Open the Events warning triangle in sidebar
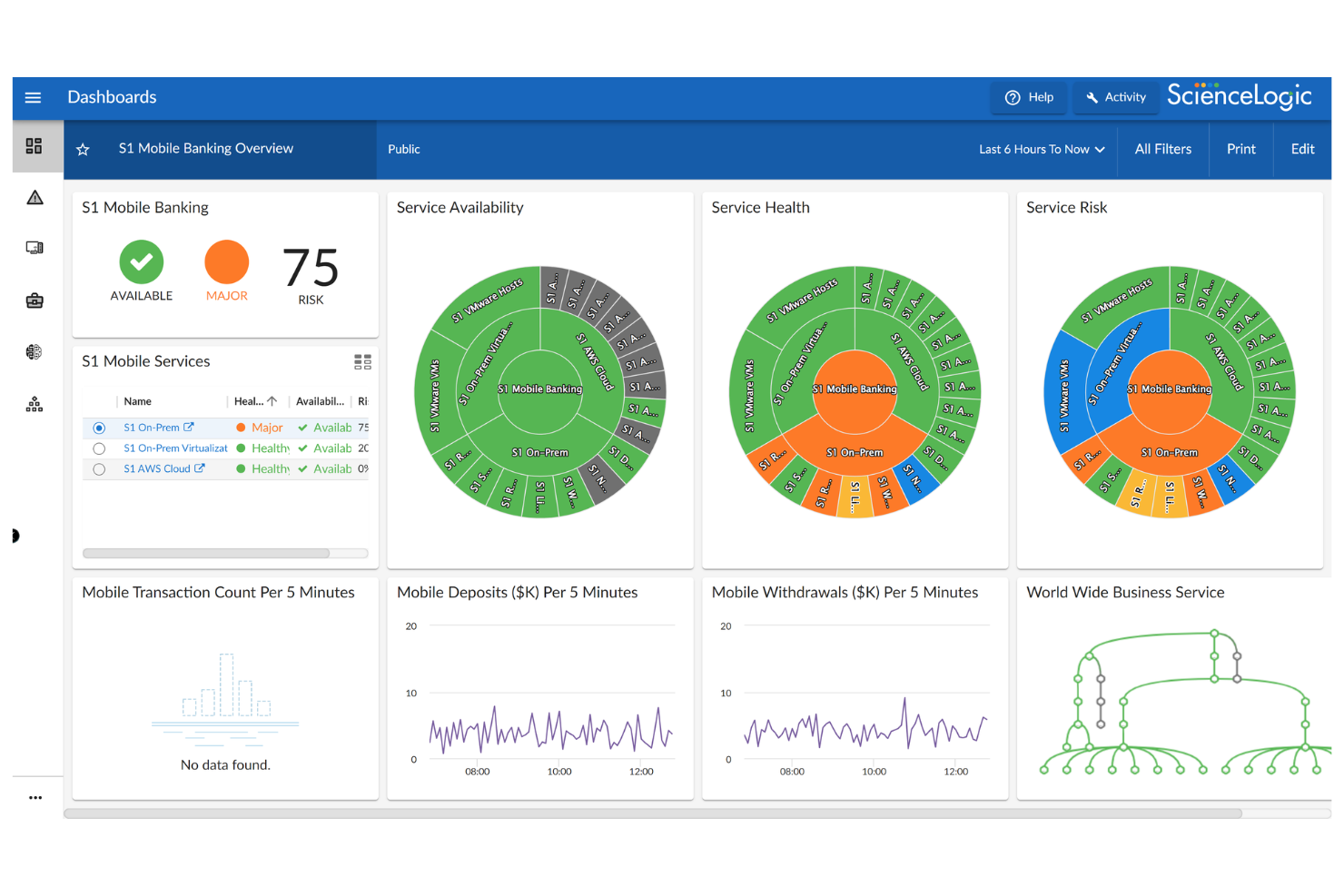 click(x=35, y=197)
